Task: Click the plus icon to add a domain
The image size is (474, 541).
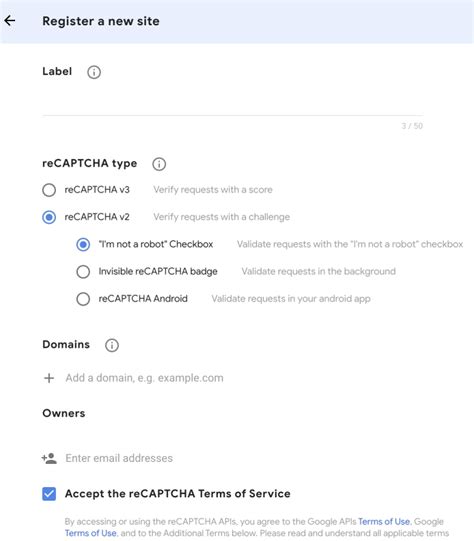Action: 49,378
